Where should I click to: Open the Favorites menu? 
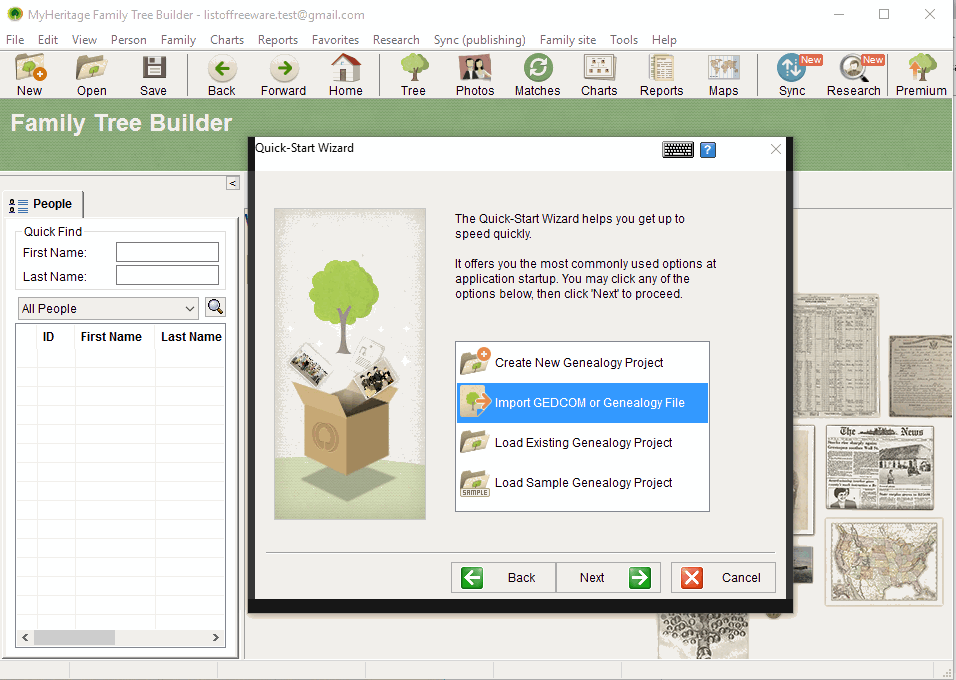[335, 40]
